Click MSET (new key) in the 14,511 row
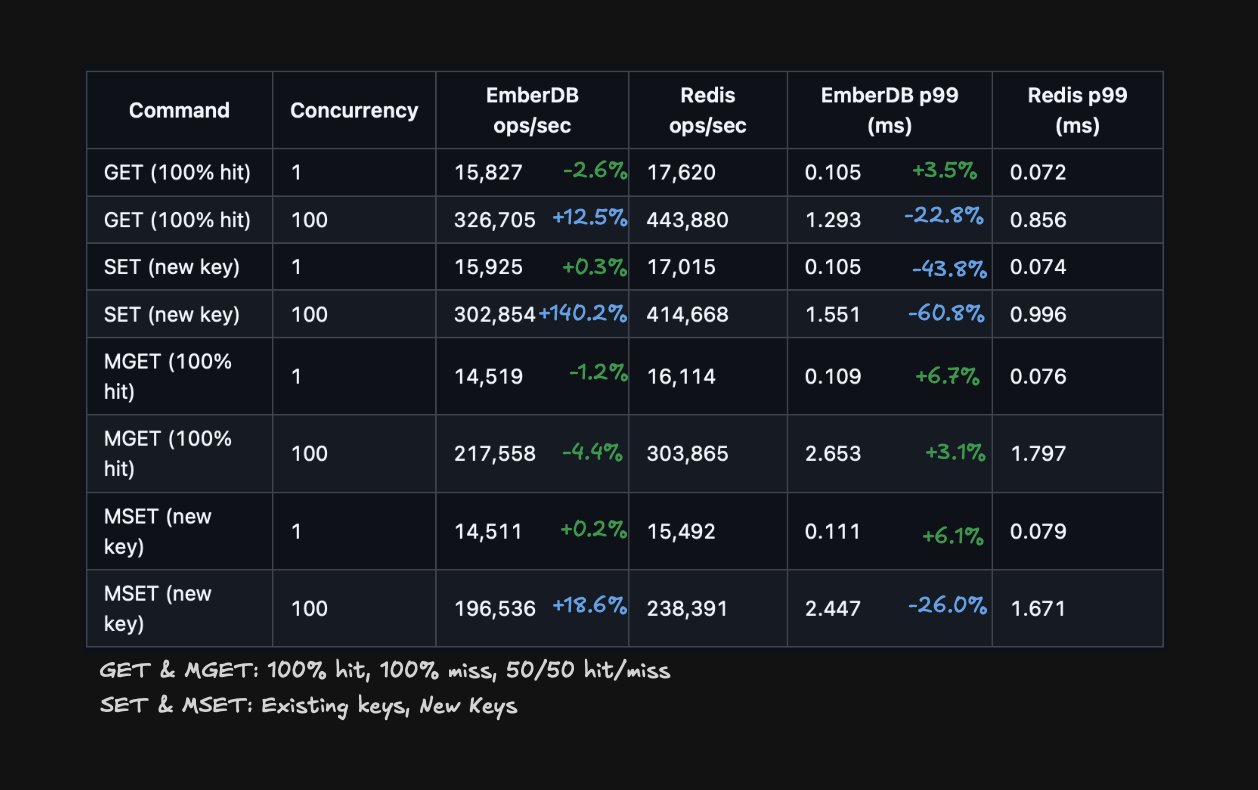The width and height of the screenshot is (1258, 790). 158,532
